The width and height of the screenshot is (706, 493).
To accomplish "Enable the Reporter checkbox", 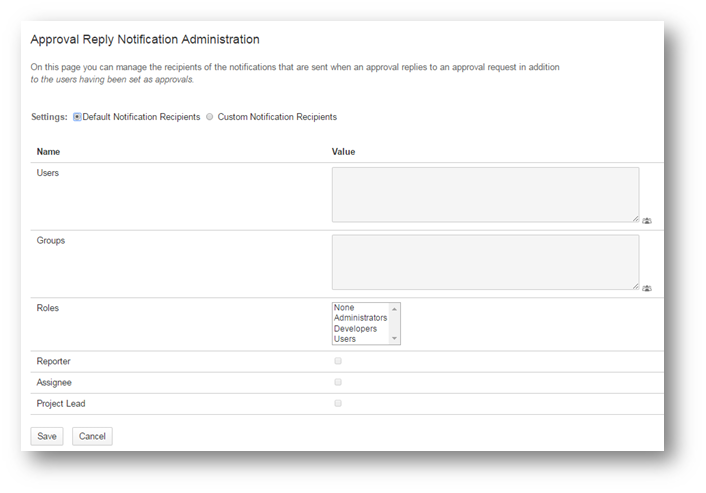I will coord(338,361).
